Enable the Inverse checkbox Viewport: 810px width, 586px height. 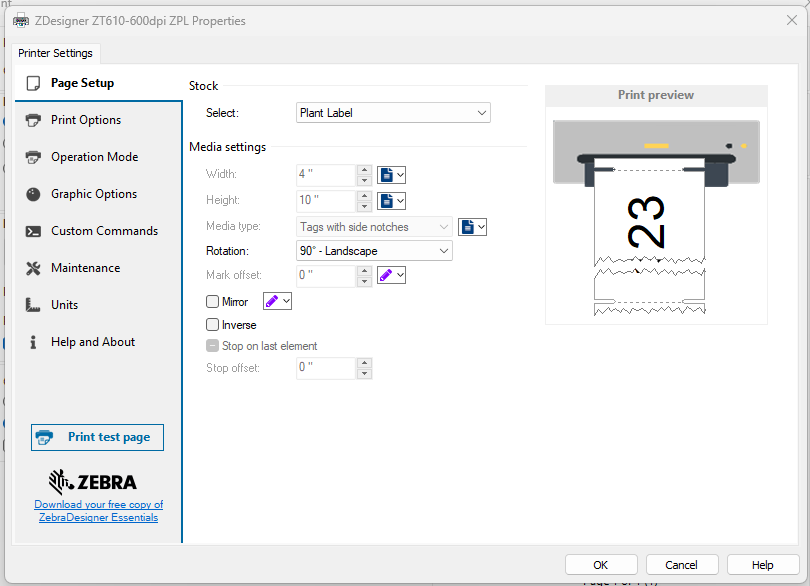coord(212,325)
